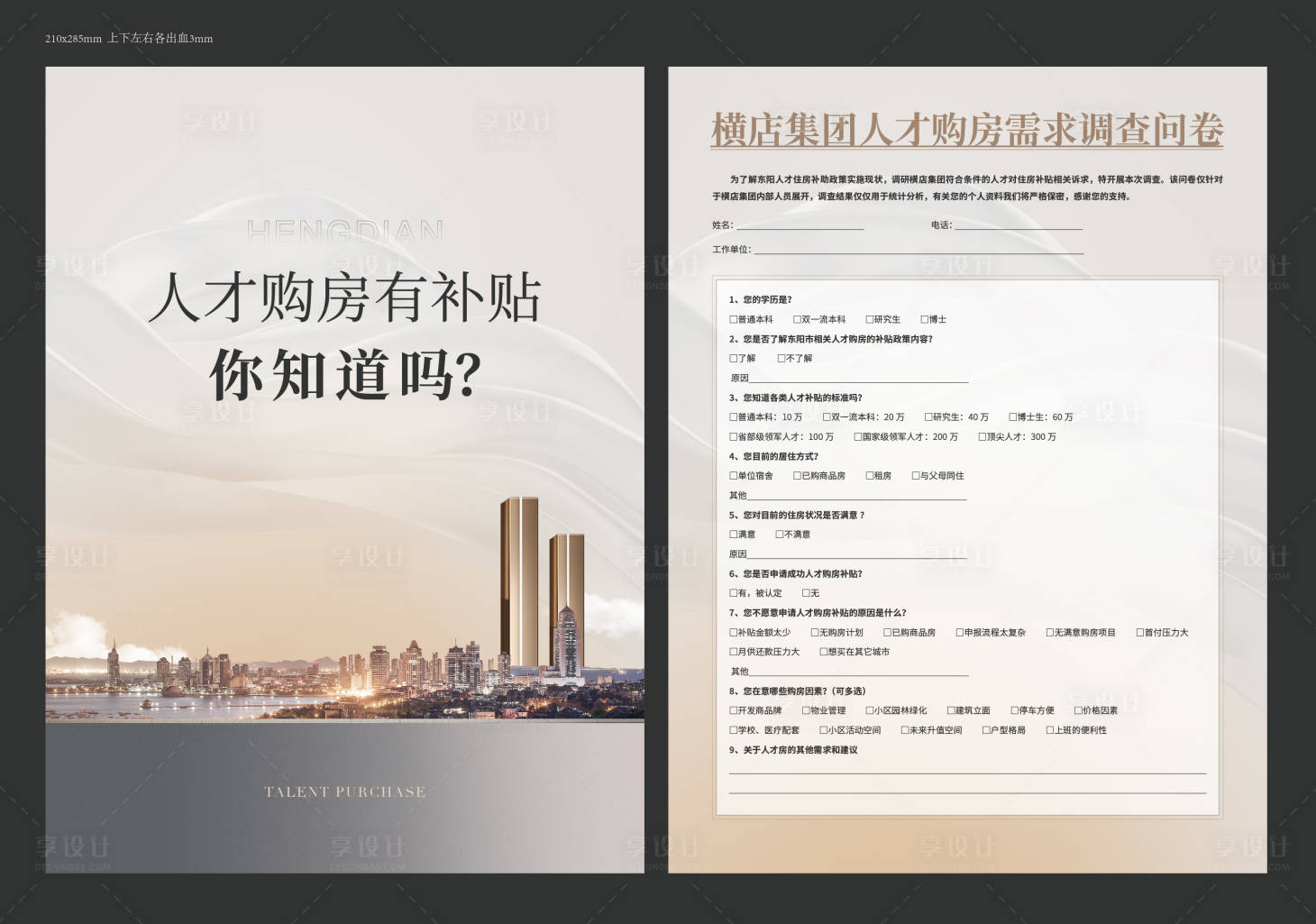Check the 研究生：40万 box
Viewport: 1316px width, 924px height.
click(x=928, y=416)
